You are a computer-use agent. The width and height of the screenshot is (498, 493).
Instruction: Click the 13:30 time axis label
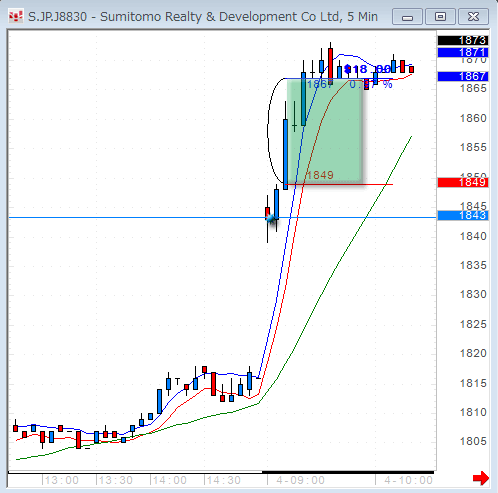[116, 480]
